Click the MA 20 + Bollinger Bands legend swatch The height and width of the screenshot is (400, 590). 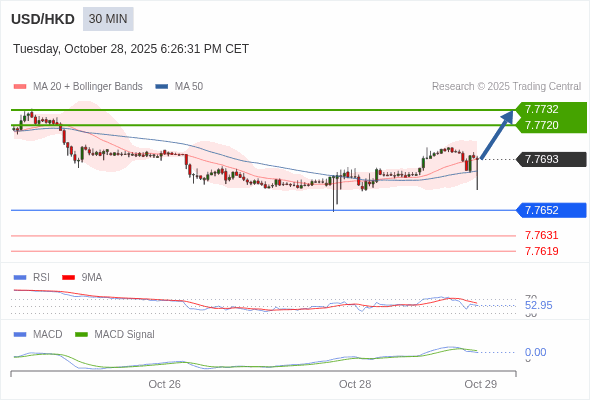[x=20, y=87]
